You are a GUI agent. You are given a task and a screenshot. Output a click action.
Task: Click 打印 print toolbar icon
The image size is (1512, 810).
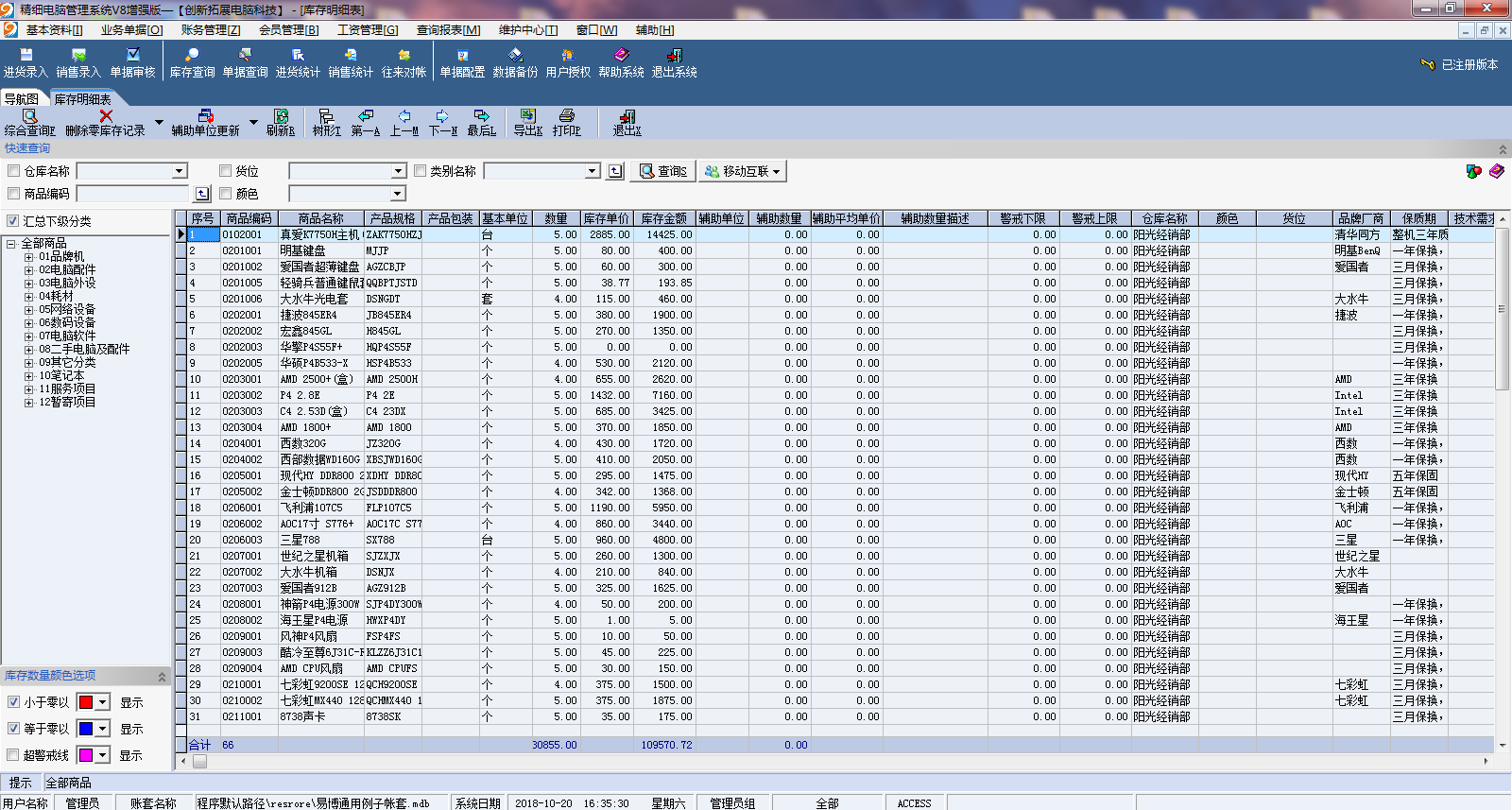567,123
